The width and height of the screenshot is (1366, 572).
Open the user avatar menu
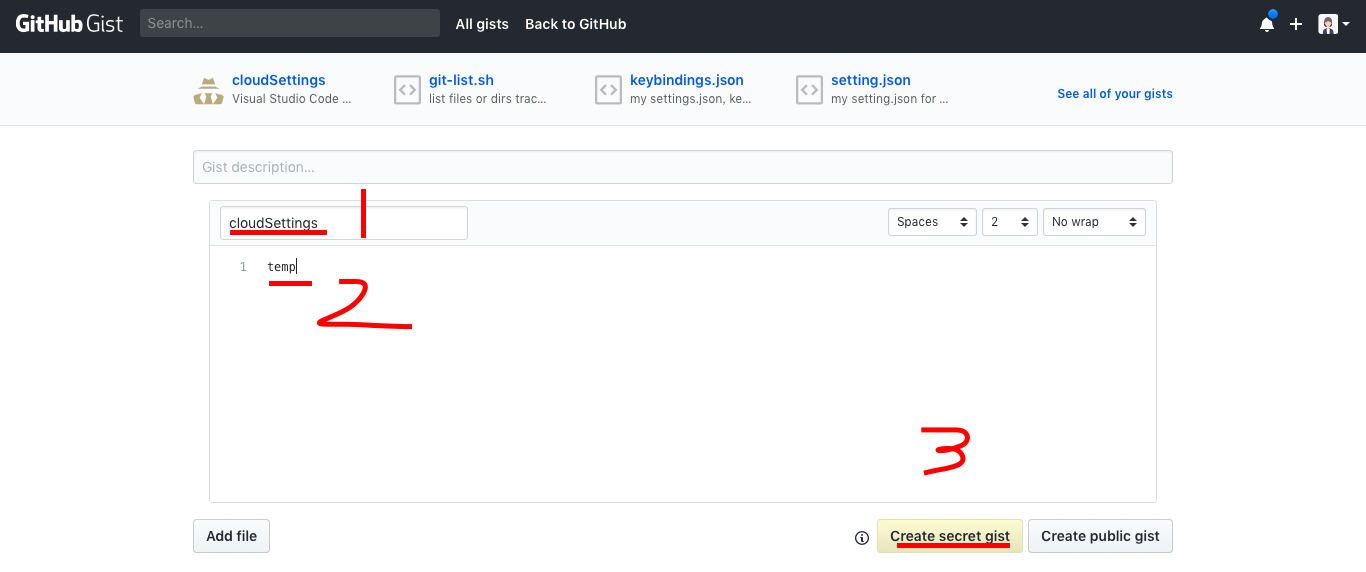(x=1333, y=24)
